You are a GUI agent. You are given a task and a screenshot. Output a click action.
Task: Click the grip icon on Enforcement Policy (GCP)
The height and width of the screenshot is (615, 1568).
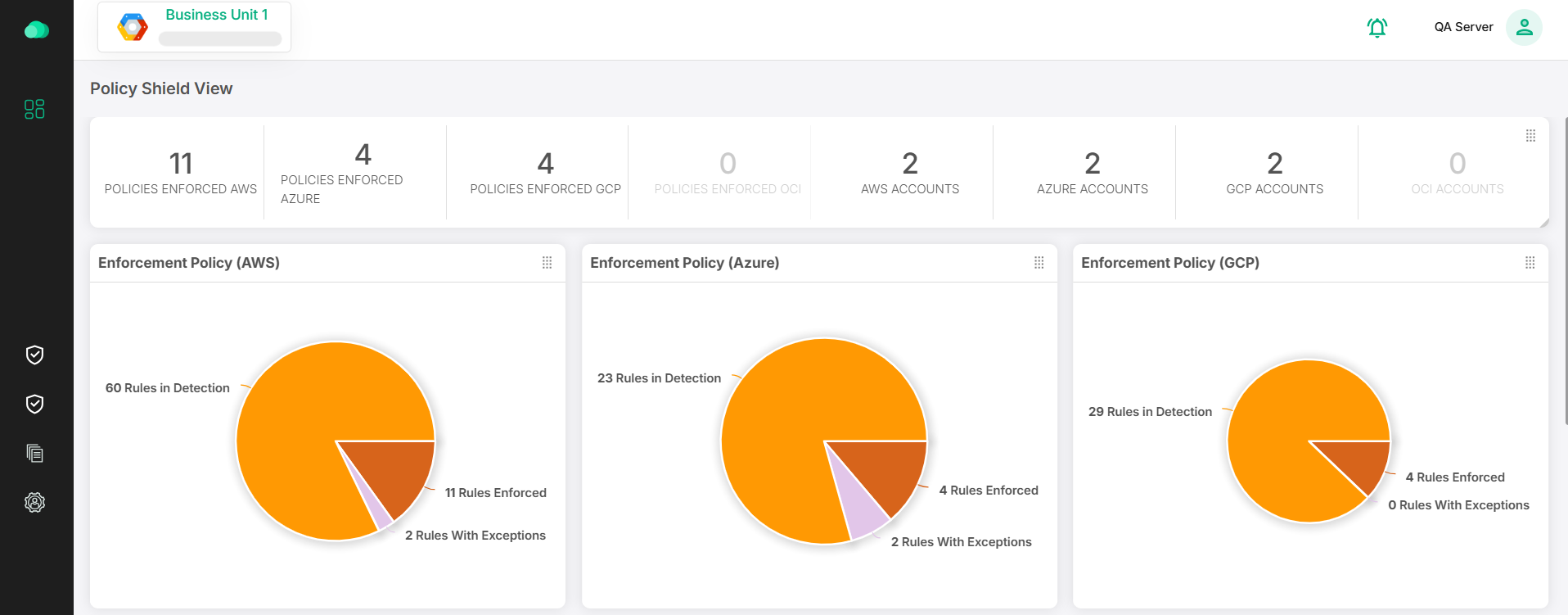(1530, 263)
